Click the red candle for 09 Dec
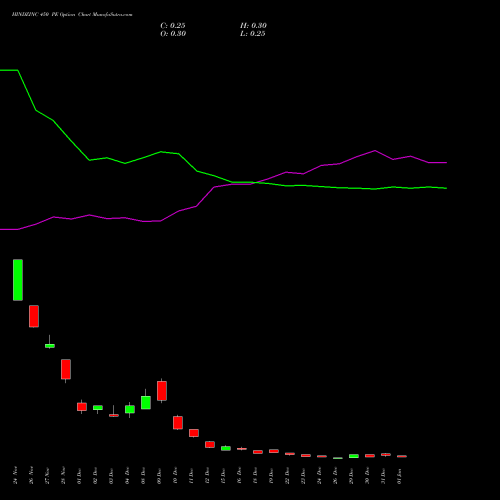This screenshot has width=500, height=500. (162, 391)
